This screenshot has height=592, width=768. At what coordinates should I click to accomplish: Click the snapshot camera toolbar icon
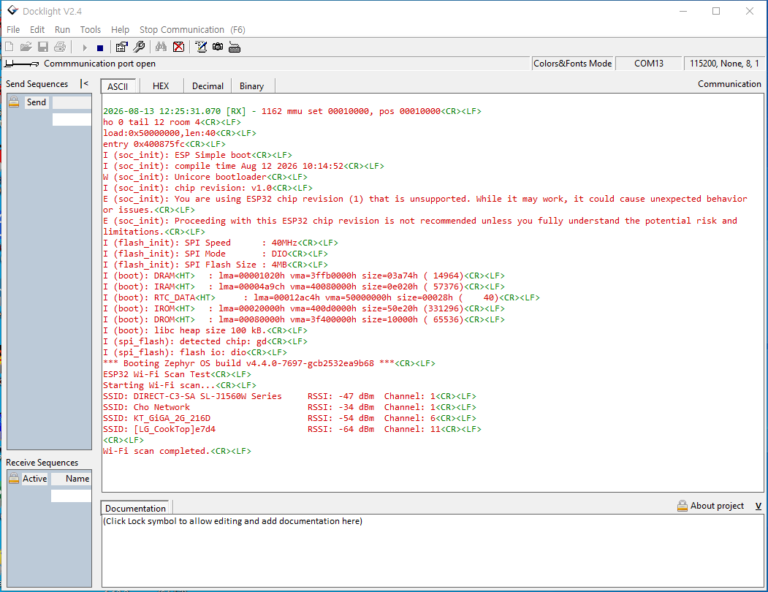[218, 47]
